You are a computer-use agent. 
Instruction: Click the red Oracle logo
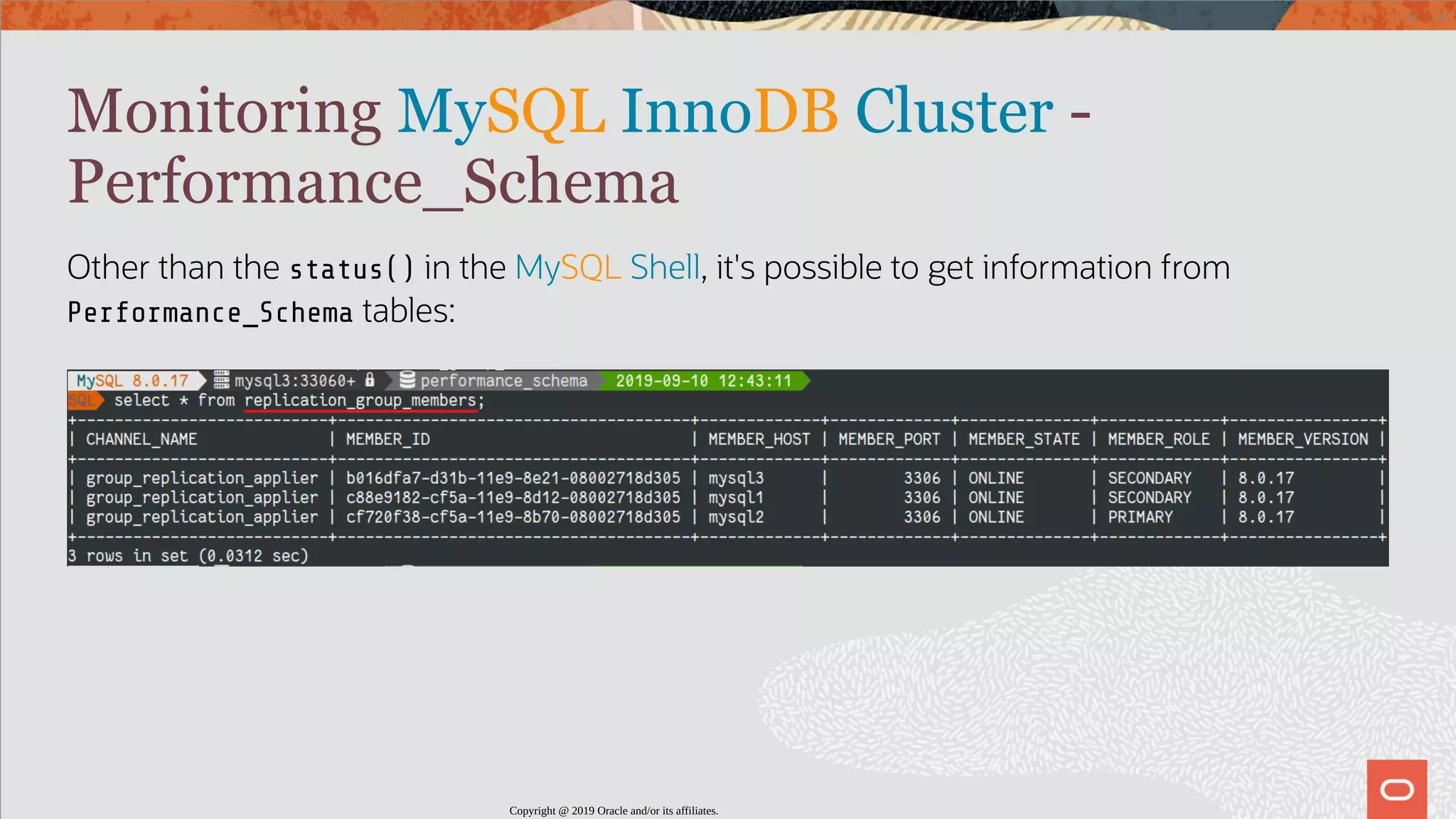click(x=1396, y=789)
